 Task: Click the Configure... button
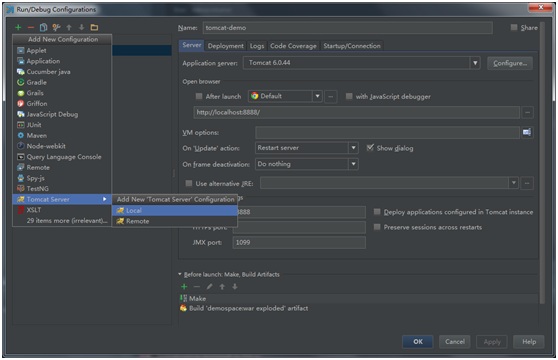point(510,63)
